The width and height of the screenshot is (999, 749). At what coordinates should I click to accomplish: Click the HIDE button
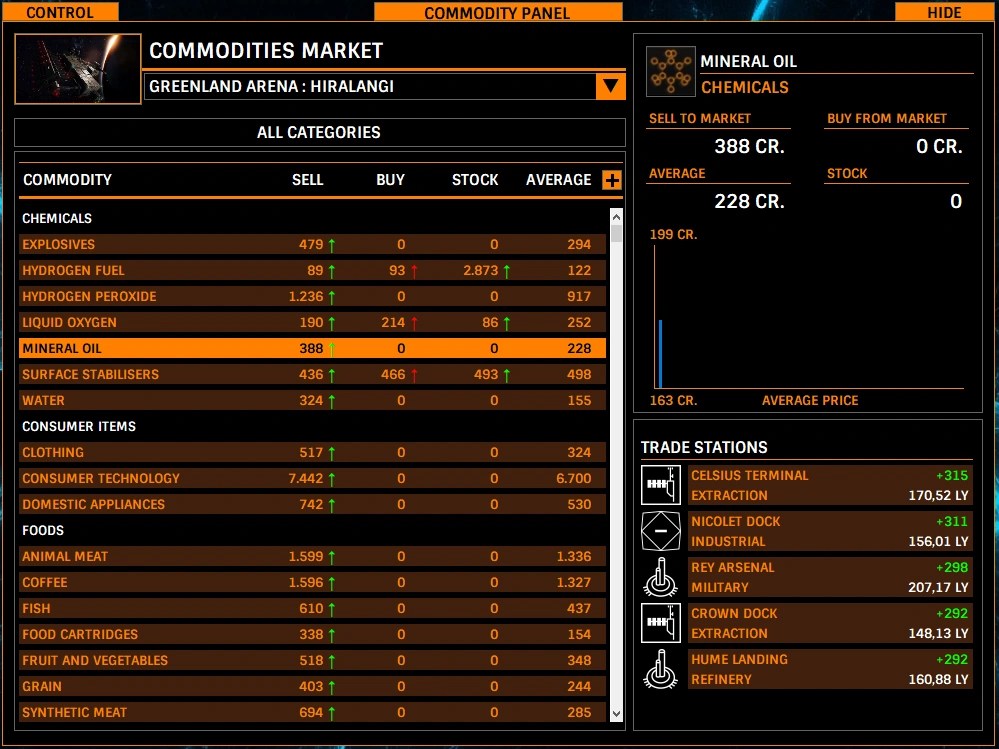[943, 12]
